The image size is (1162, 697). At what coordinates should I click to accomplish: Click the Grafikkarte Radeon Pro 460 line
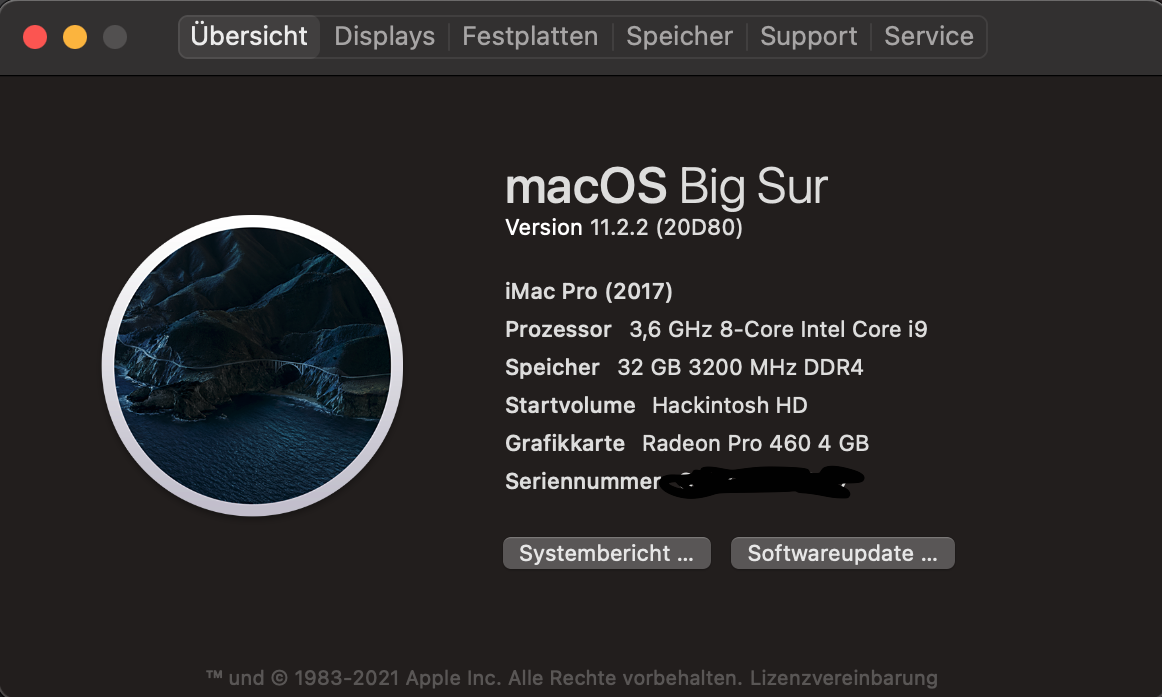tap(687, 443)
